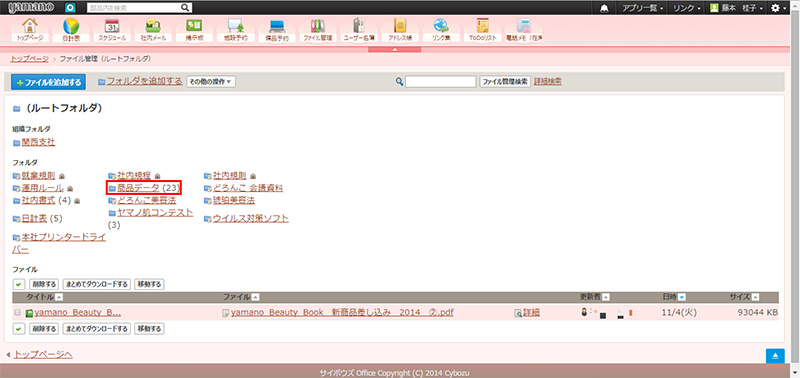The width and height of the screenshot is (800, 378).
Task: Click the updater avatar in the file row
Action: pyautogui.click(x=584, y=312)
